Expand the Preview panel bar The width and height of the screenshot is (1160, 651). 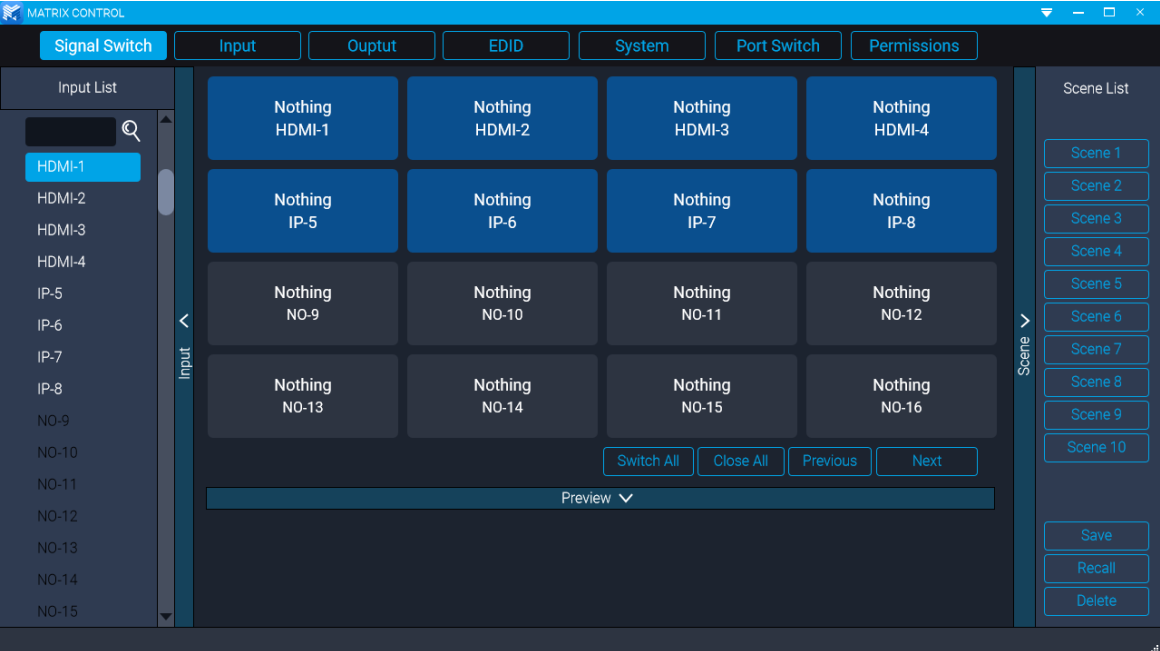(x=600, y=498)
